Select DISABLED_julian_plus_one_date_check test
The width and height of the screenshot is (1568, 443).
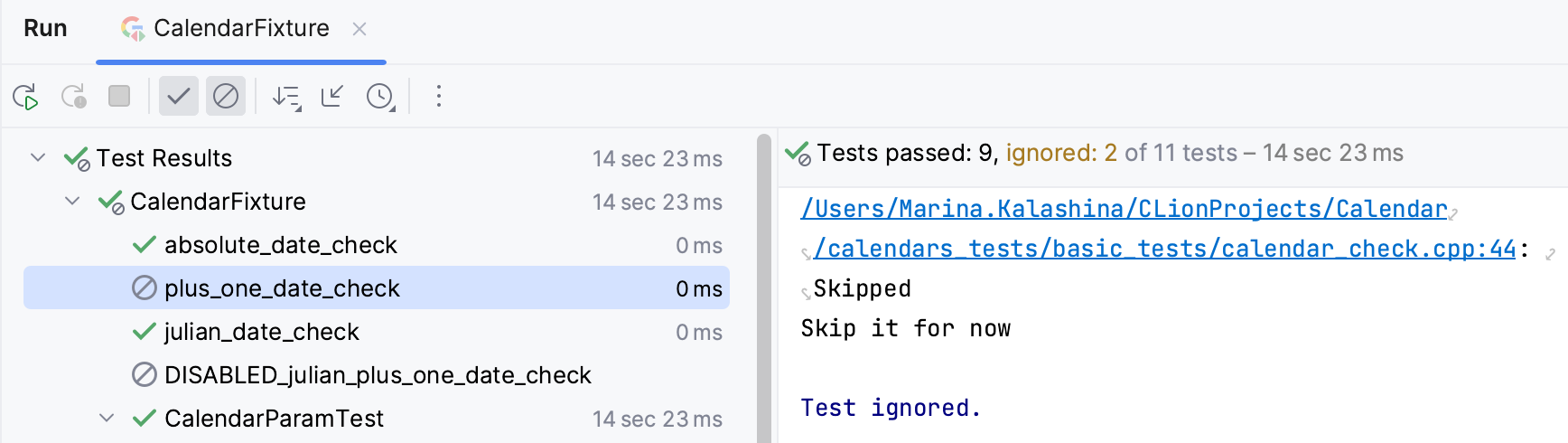(x=377, y=374)
